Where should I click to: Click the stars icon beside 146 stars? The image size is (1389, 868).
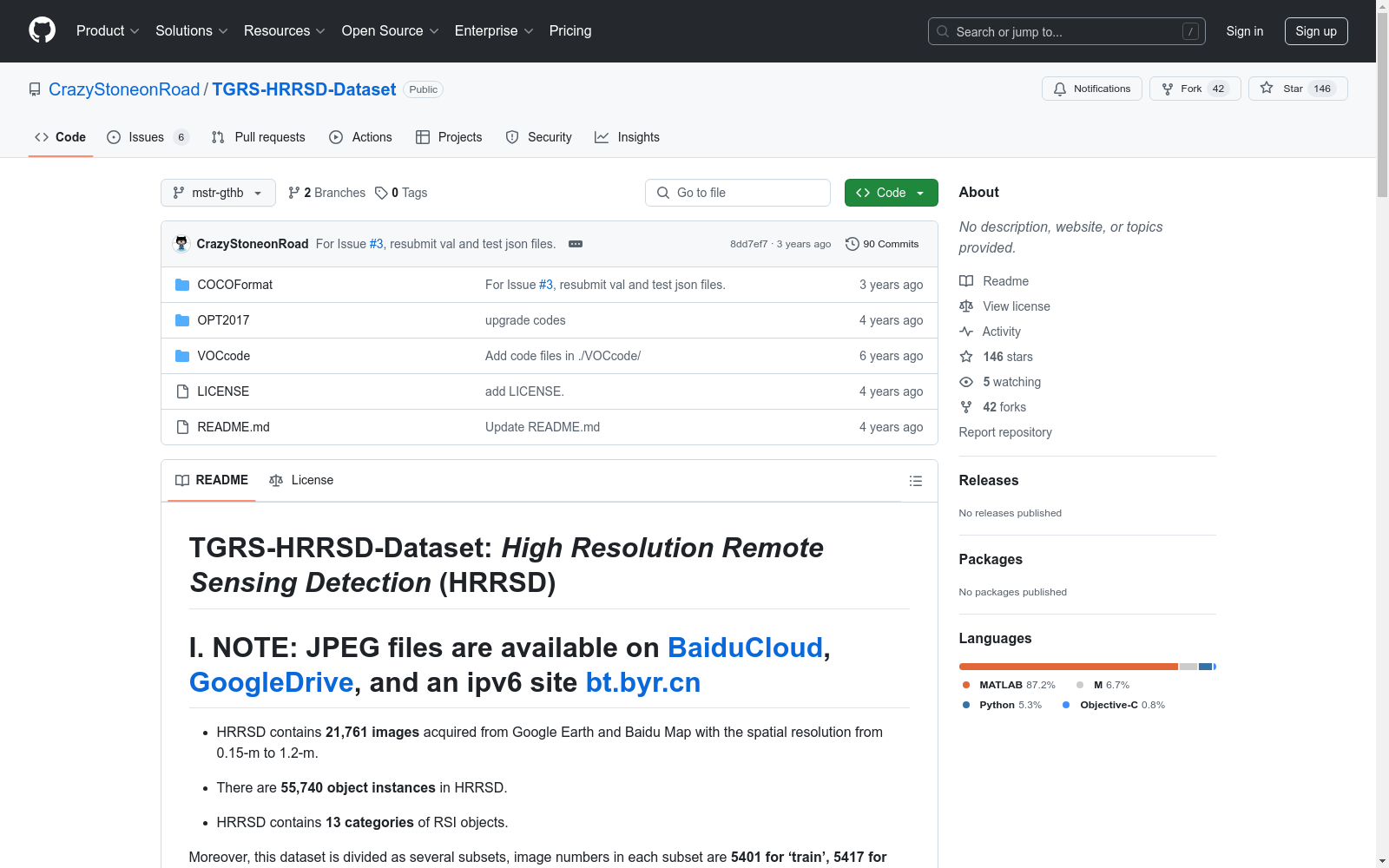coord(966,357)
